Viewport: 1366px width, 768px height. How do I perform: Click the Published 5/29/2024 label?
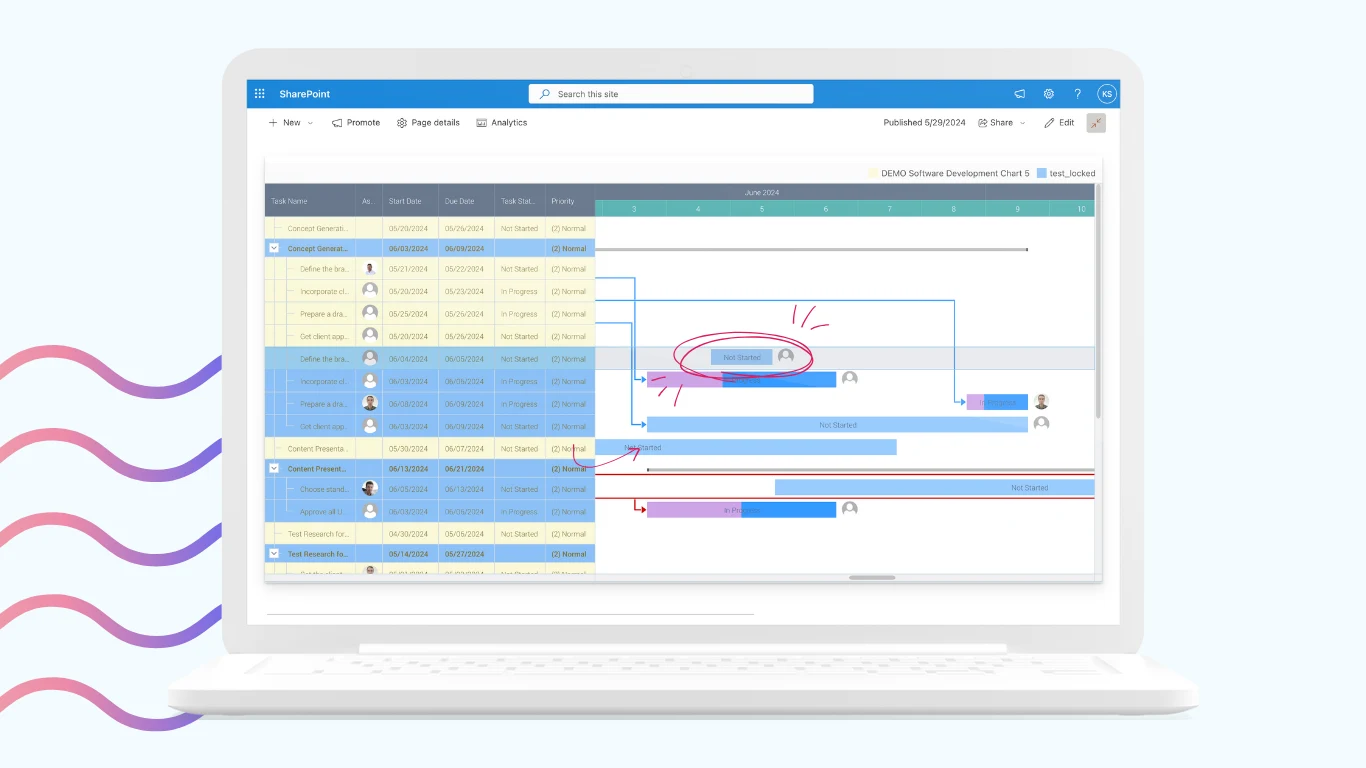(x=924, y=123)
